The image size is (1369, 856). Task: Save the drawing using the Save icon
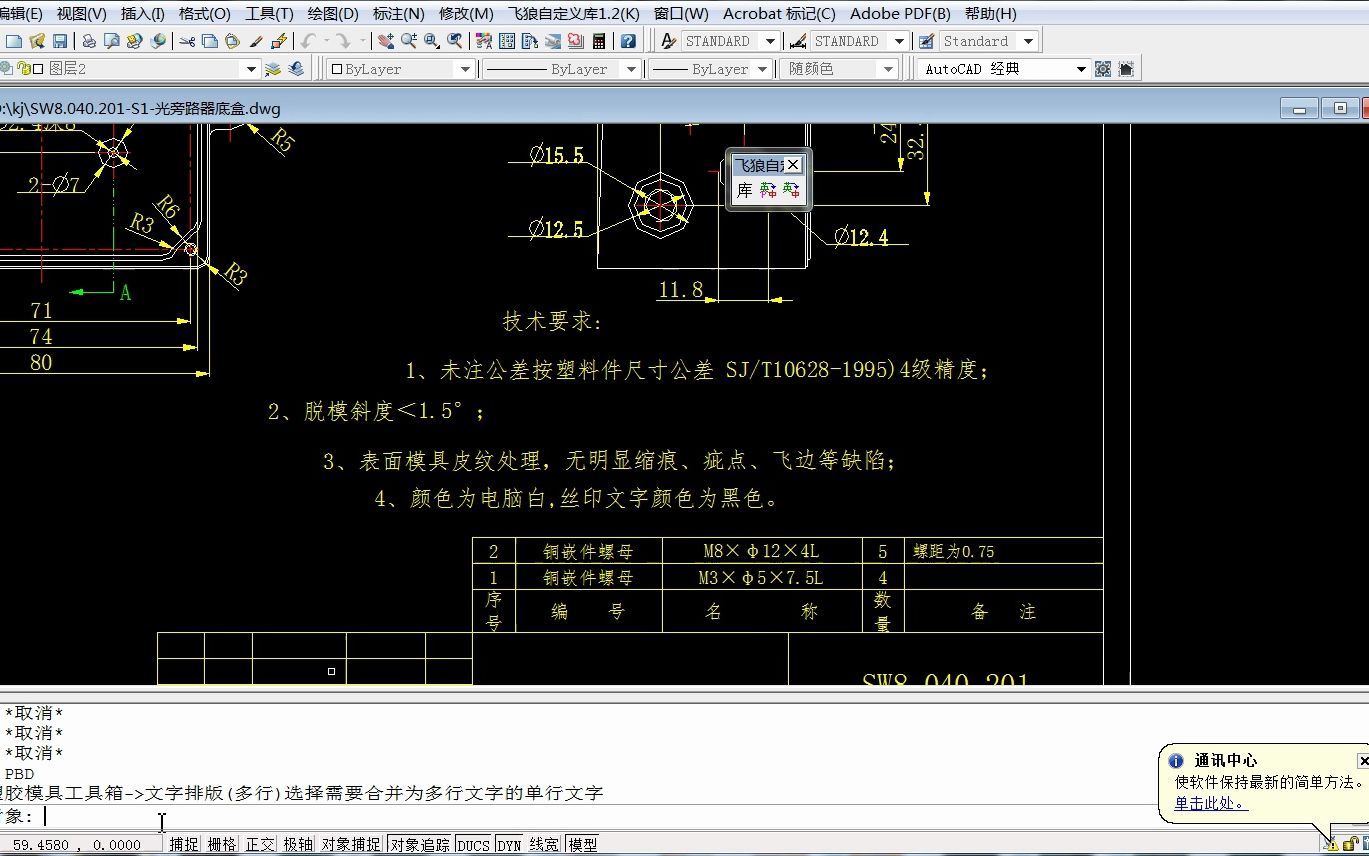pyautogui.click(x=60, y=40)
